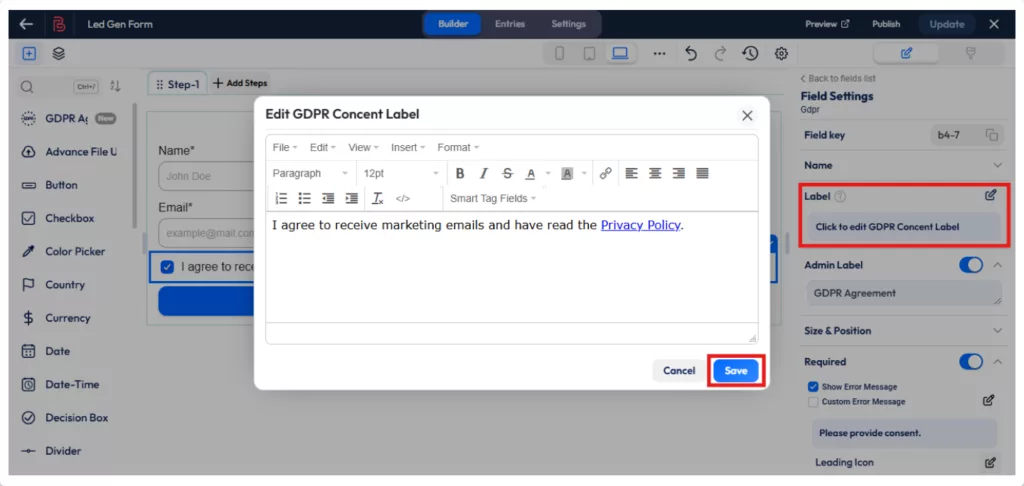Increase indent in the editor
The height and width of the screenshot is (486, 1024).
tap(351, 198)
